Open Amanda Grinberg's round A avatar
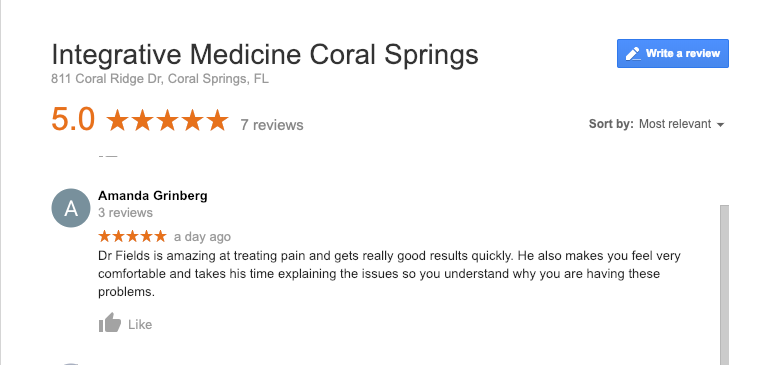The height and width of the screenshot is (365, 779). click(71, 208)
